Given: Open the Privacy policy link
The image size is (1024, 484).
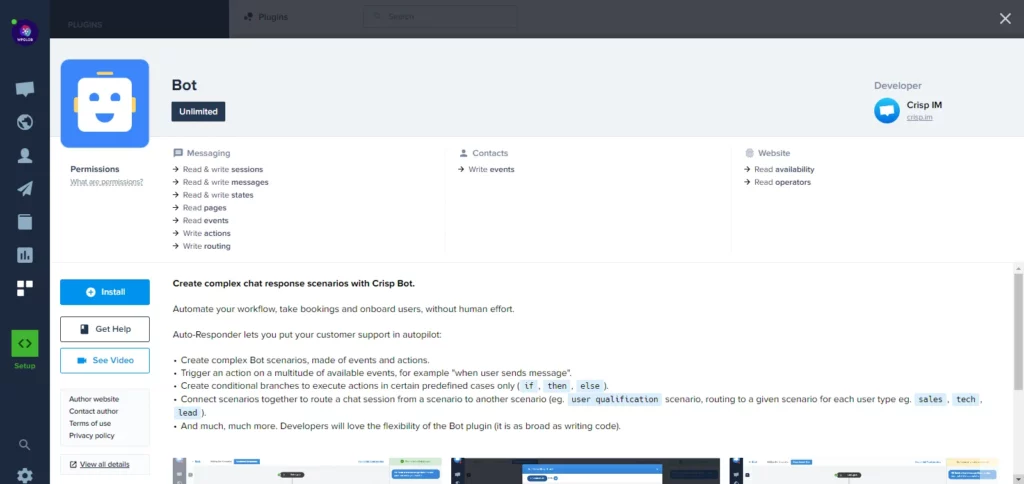Looking at the screenshot, I should coord(91,436).
